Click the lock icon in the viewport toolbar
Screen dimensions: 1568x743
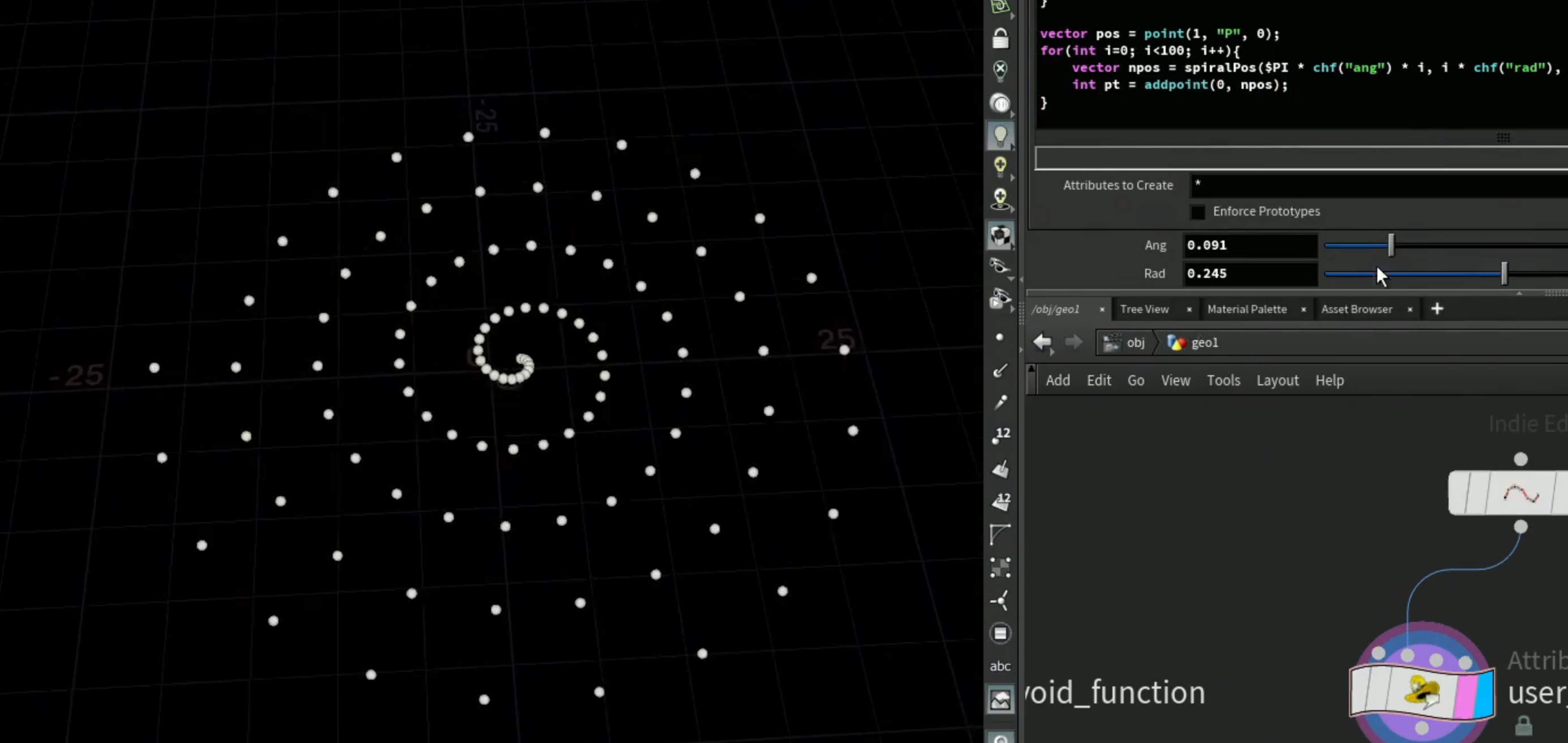click(1000, 38)
